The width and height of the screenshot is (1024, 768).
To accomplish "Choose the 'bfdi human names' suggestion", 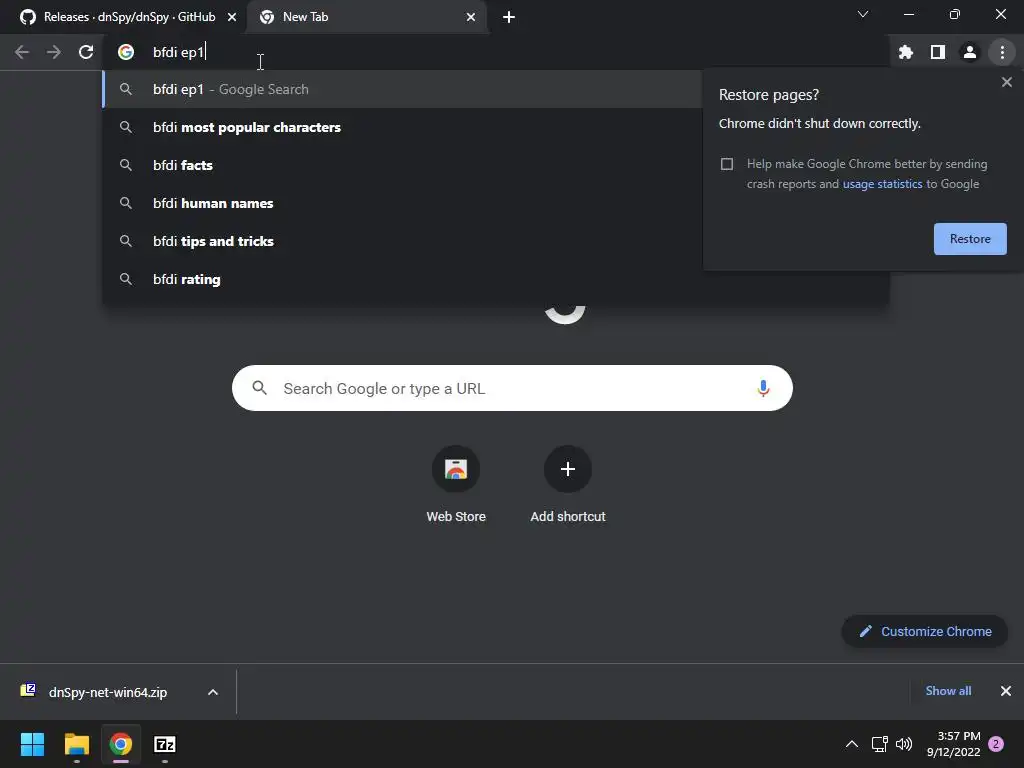I will click(x=402, y=203).
